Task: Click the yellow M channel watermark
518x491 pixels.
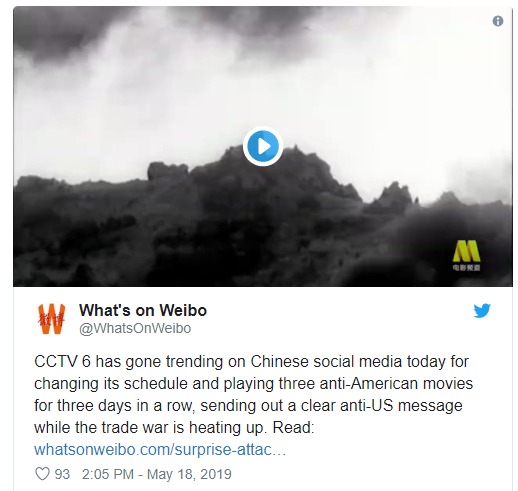Action: (x=467, y=251)
